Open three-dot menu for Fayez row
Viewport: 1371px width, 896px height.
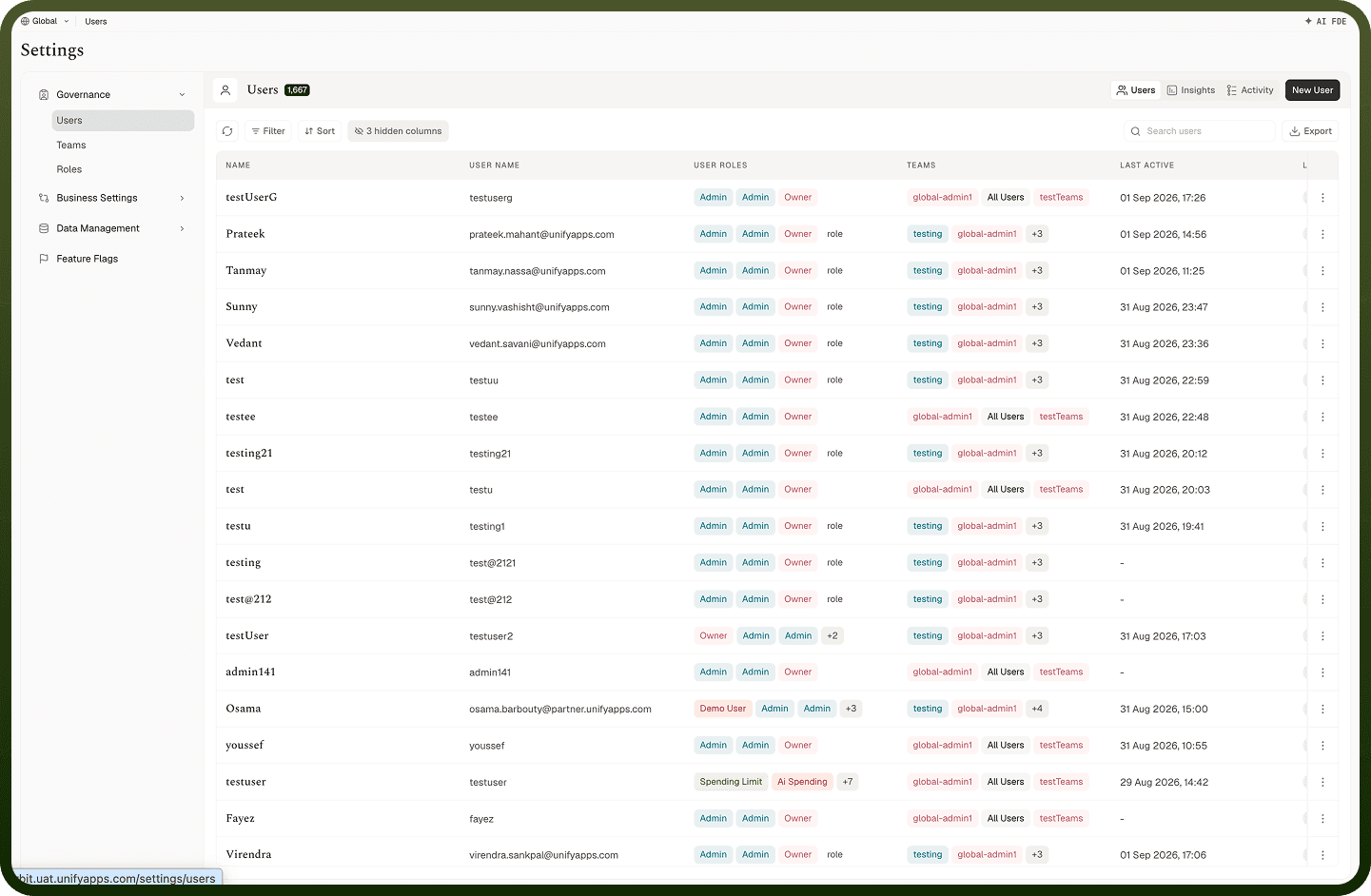pyautogui.click(x=1322, y=819)
